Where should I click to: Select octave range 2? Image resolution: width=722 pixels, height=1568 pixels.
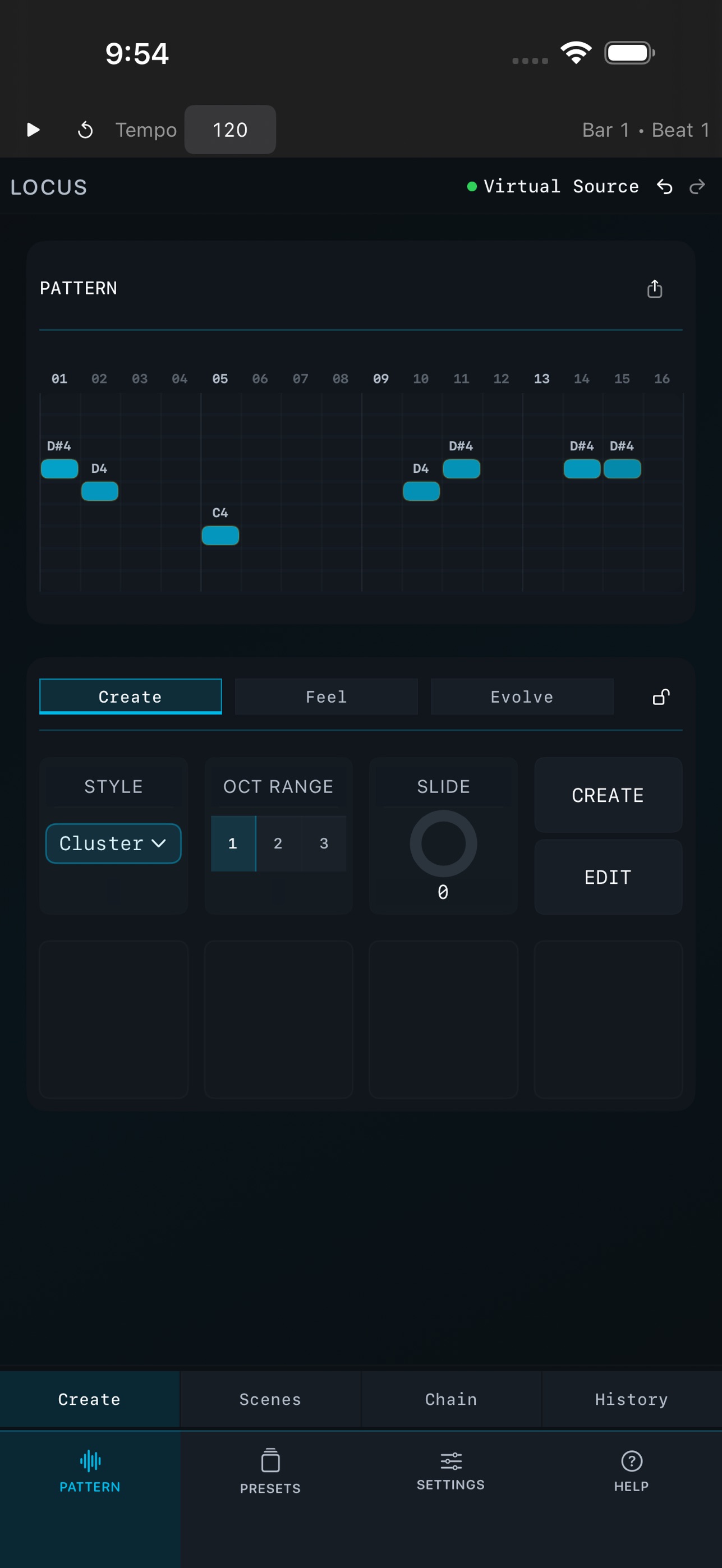click(x=278, y=843)
